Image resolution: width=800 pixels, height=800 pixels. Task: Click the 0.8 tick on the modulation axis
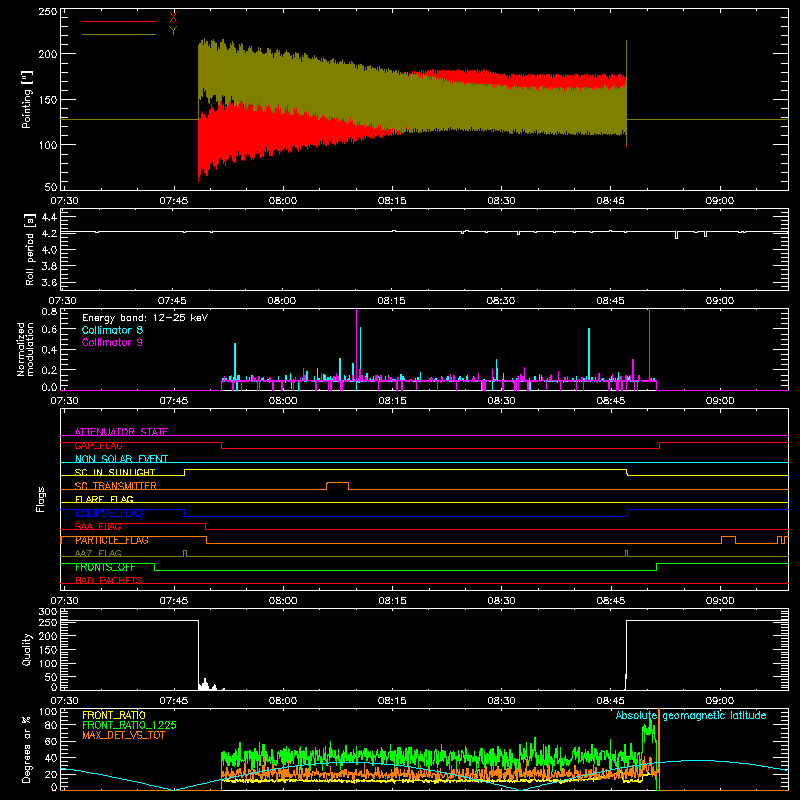pos(49,311)
